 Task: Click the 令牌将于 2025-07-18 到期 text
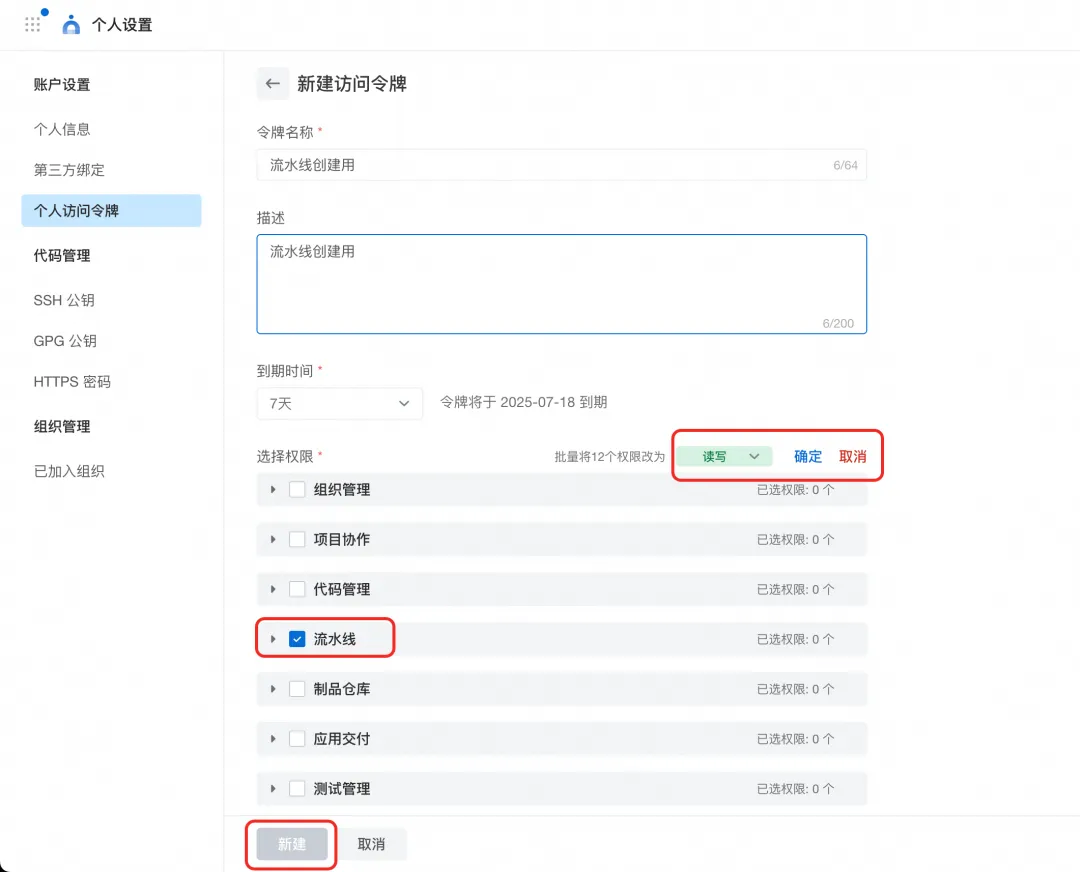[x=523, y=402]
